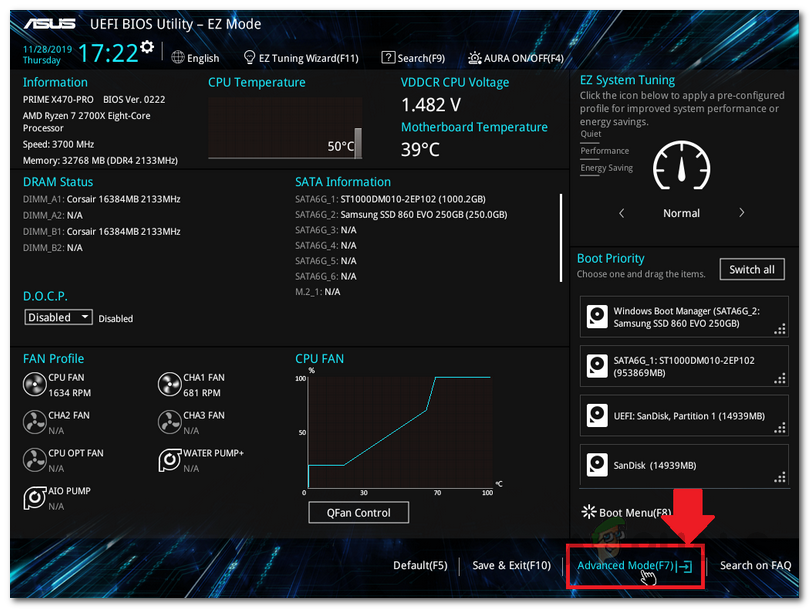The height and width of the screenshot is (609, 810).
Task: Click the CPU FAN curve graph
Action: click(x=400, y=432)
